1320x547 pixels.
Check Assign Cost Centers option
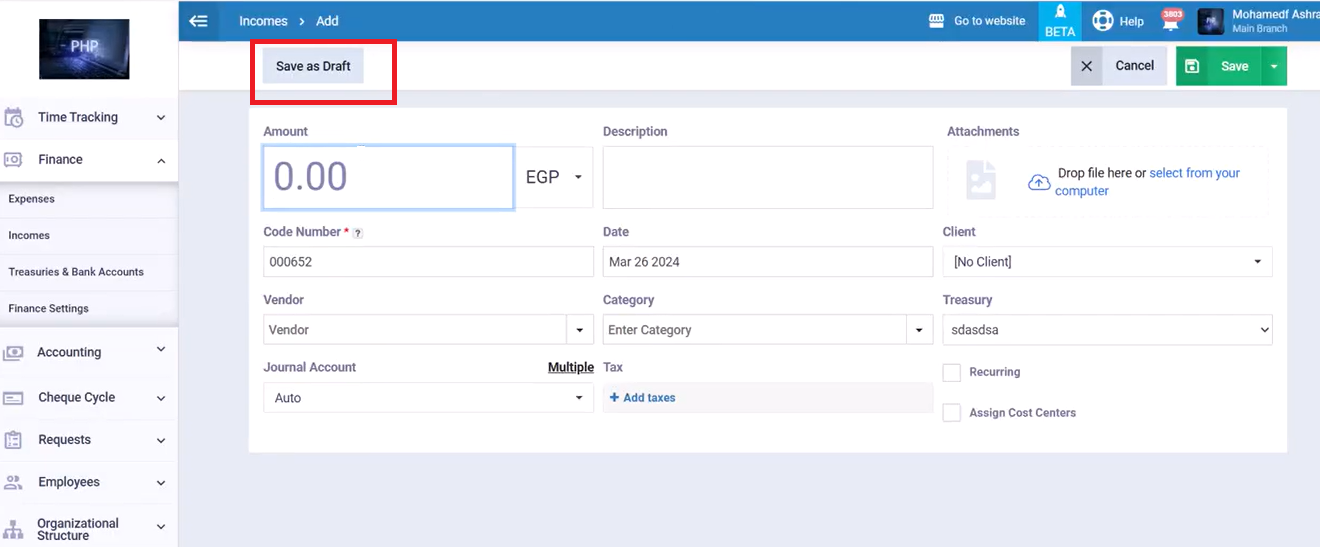click(952, 413)
